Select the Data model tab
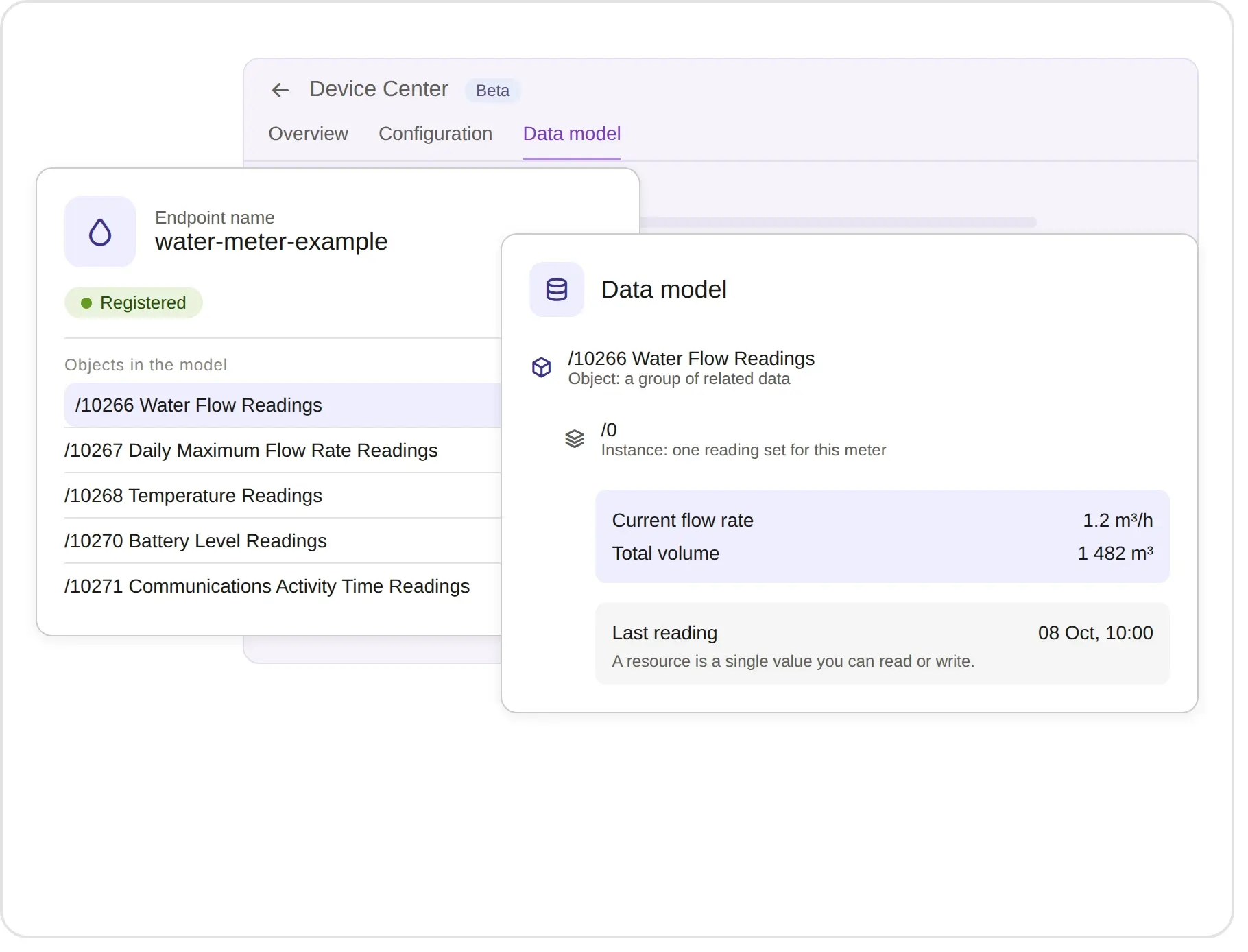The width and height of the screenshot is (1248, 952). [x=572, y=133]
